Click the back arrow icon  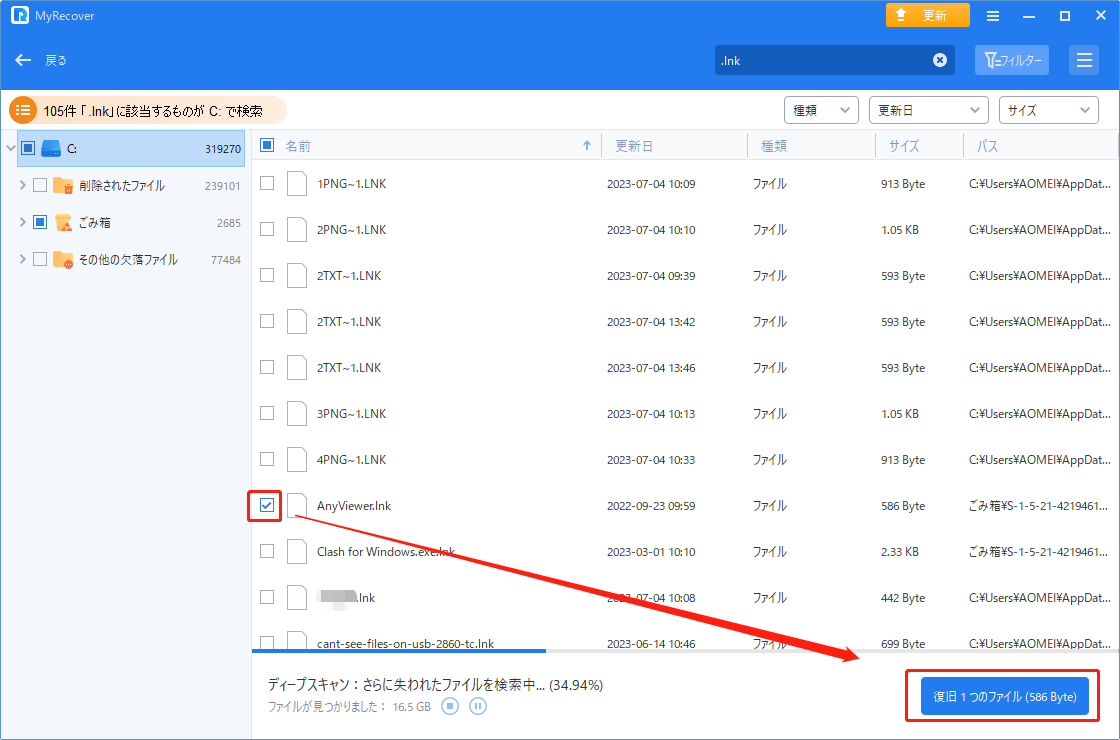tap(23, 60)
